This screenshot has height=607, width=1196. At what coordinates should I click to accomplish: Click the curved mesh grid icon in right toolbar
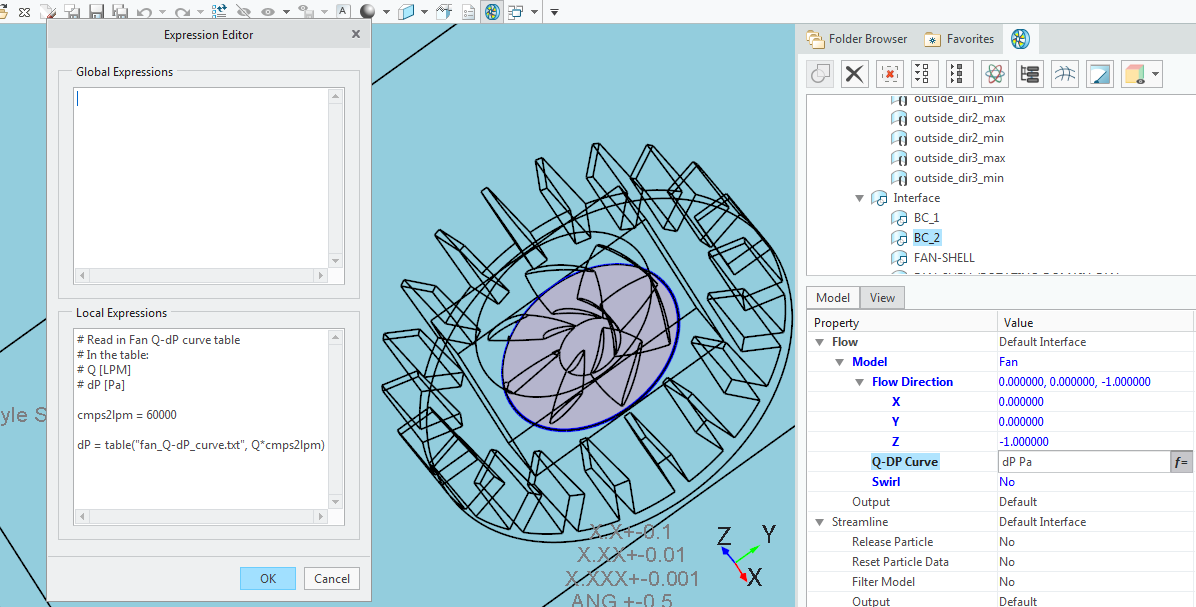(x=1064, y=73)
